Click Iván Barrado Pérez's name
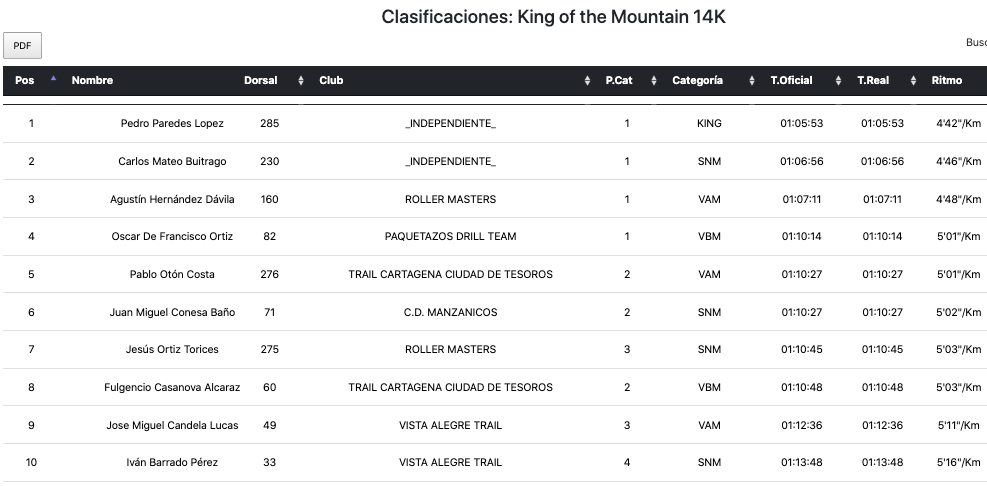This screenshot has width=987, height=486. click(172, 463)
